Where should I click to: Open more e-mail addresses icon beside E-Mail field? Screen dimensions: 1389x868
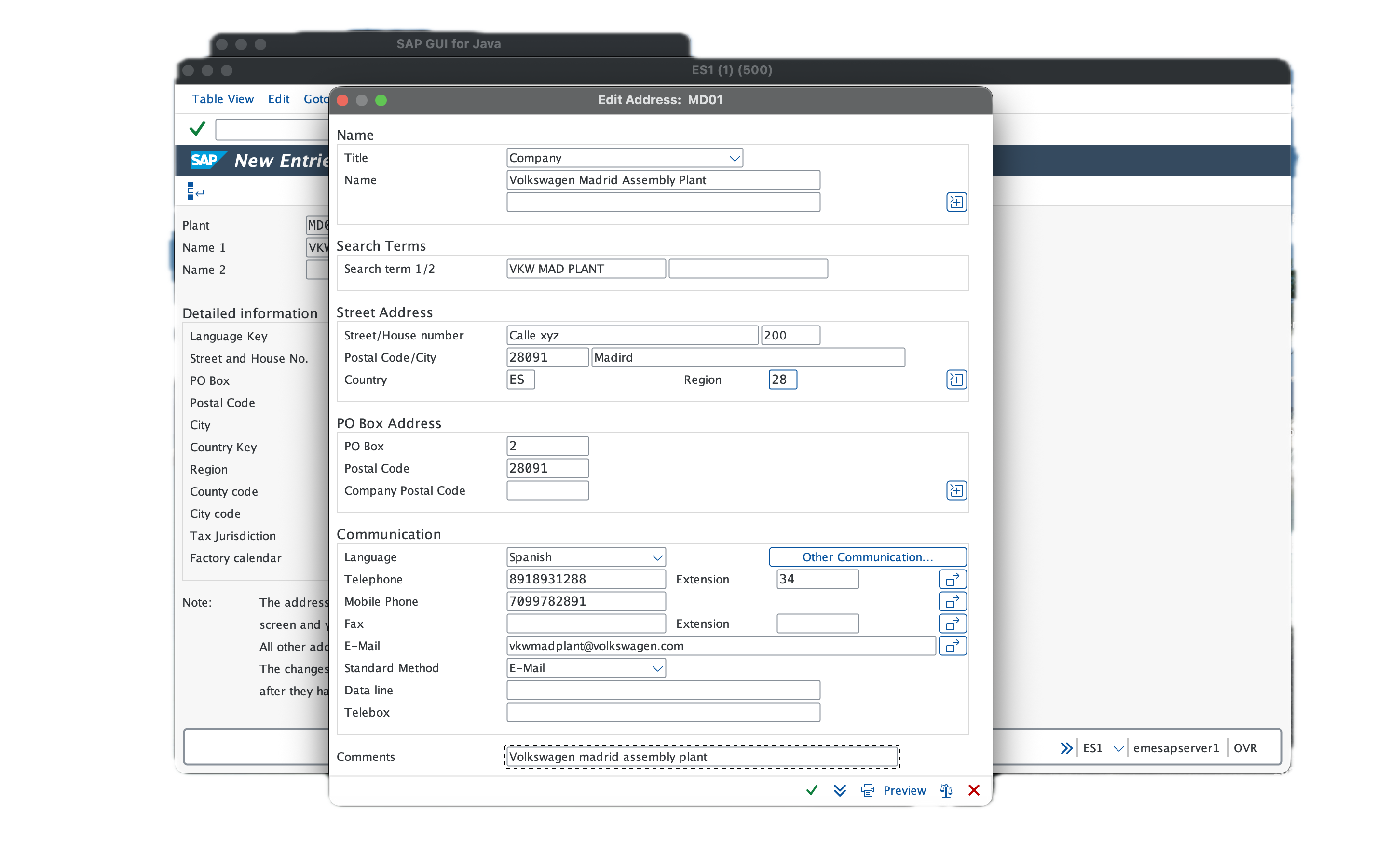coord(952,646)
